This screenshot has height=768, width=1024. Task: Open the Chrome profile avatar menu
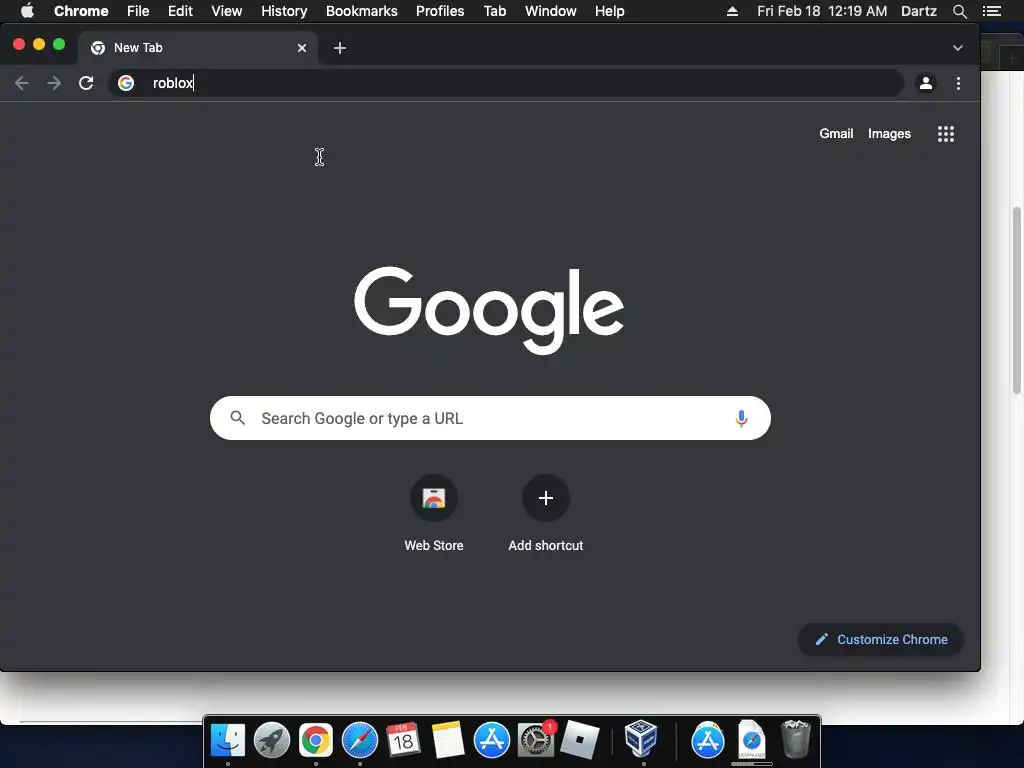tap(925, 83)
